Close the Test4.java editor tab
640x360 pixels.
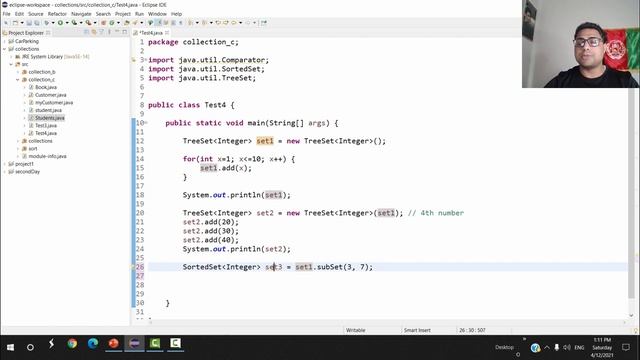(167, 33)
